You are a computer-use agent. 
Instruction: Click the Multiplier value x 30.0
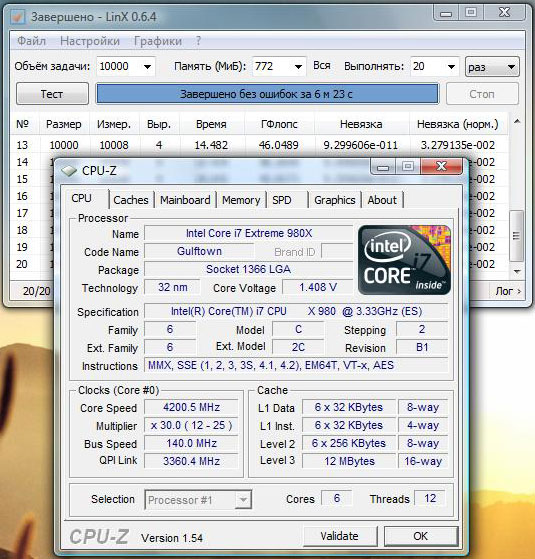(x=191, y=425)
